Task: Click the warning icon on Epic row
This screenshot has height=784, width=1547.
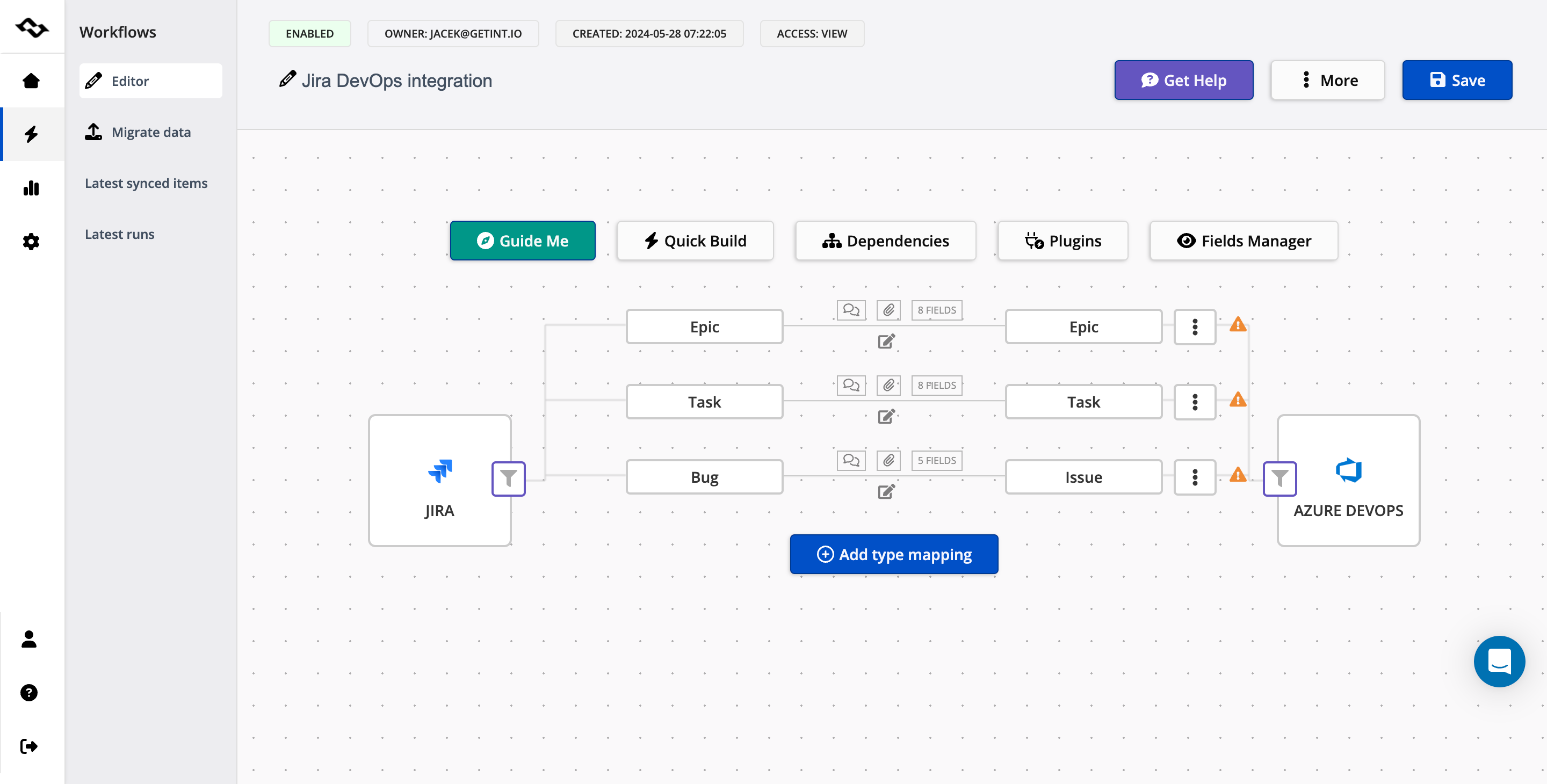Action: tap(1238, 325)
